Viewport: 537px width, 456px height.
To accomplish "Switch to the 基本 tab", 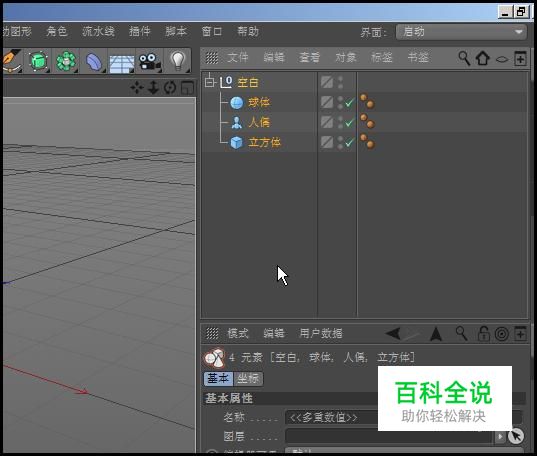I will point(218,379).
